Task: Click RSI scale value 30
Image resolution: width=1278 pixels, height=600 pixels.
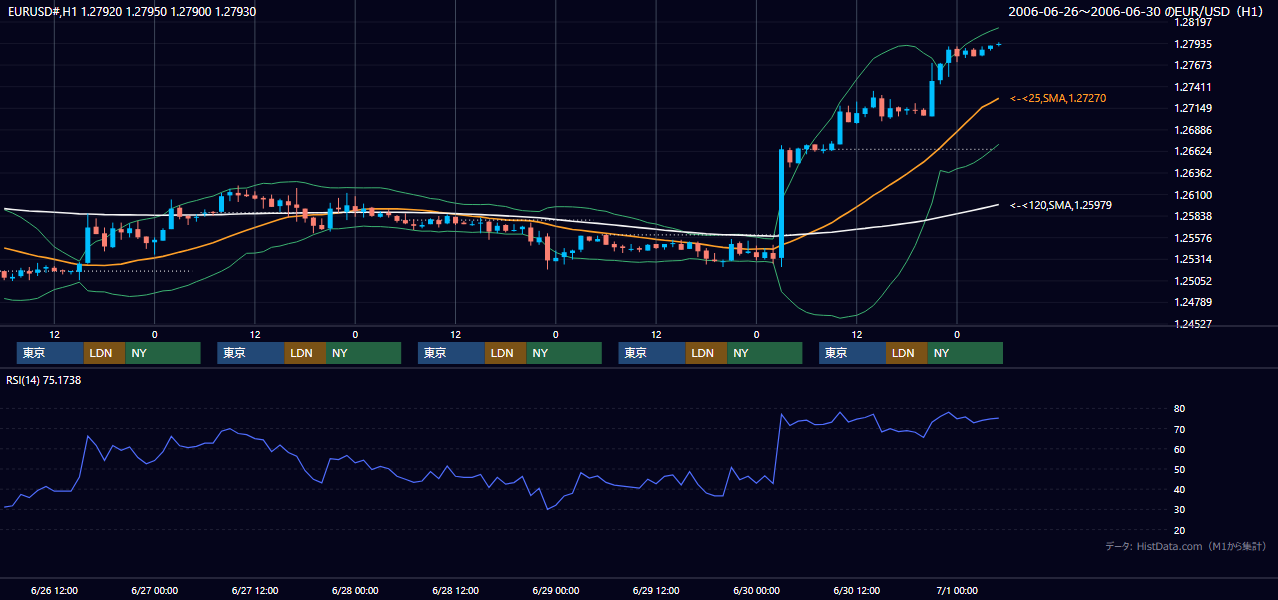Action: point(1180,510)
